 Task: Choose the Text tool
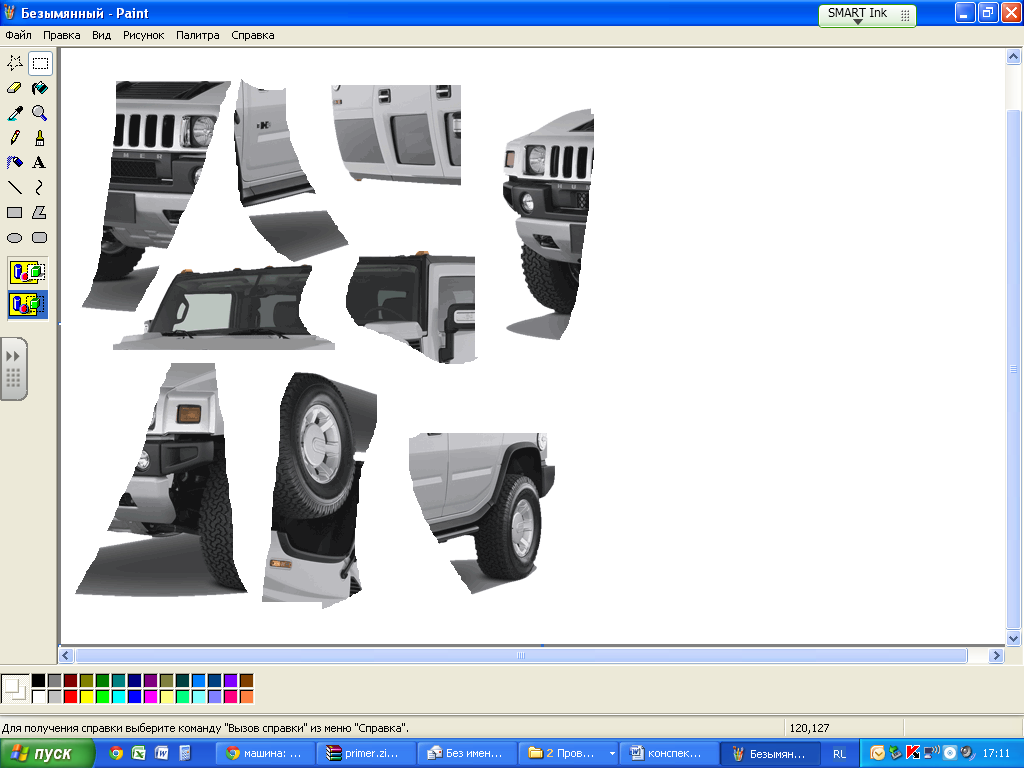pos(39,163)
